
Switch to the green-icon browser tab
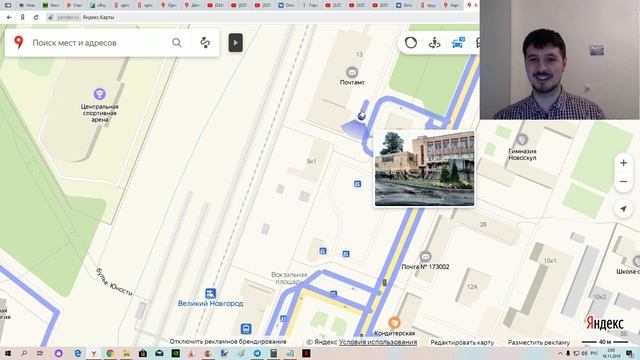(51, 5)
